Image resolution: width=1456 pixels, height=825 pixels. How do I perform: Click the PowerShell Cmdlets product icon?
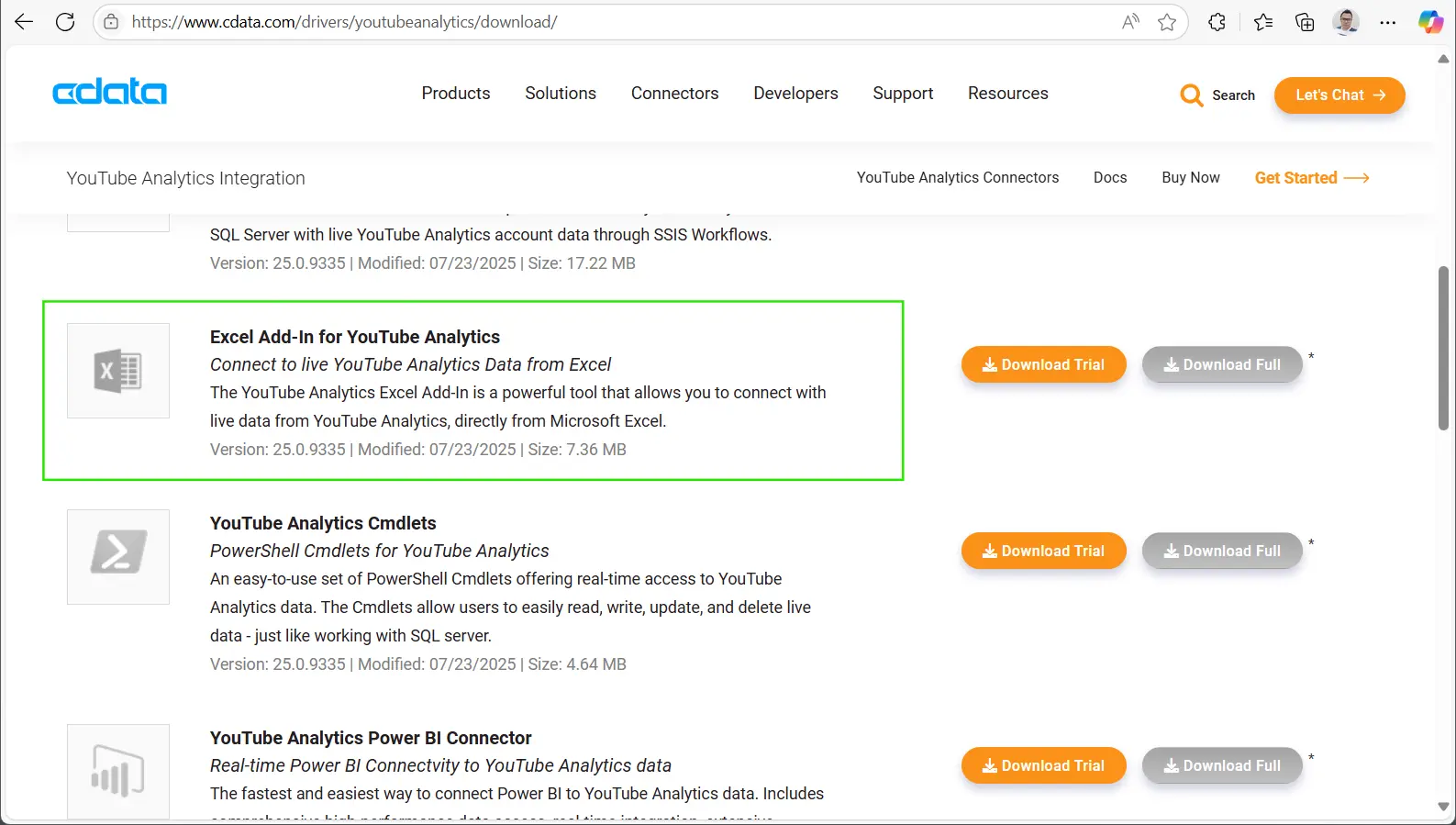(118, 556)
